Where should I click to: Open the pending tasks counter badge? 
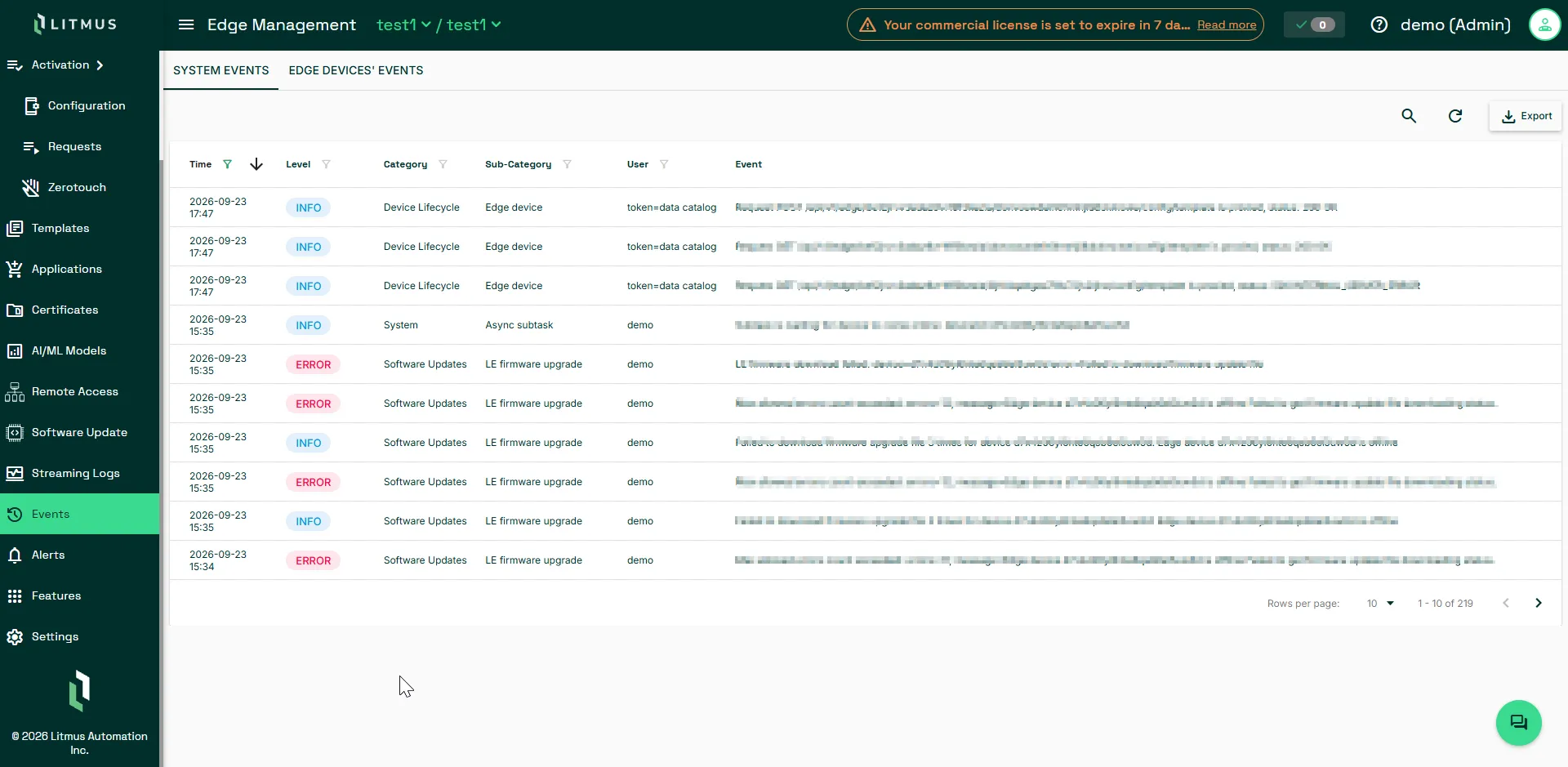click(x=1315, y=25)
